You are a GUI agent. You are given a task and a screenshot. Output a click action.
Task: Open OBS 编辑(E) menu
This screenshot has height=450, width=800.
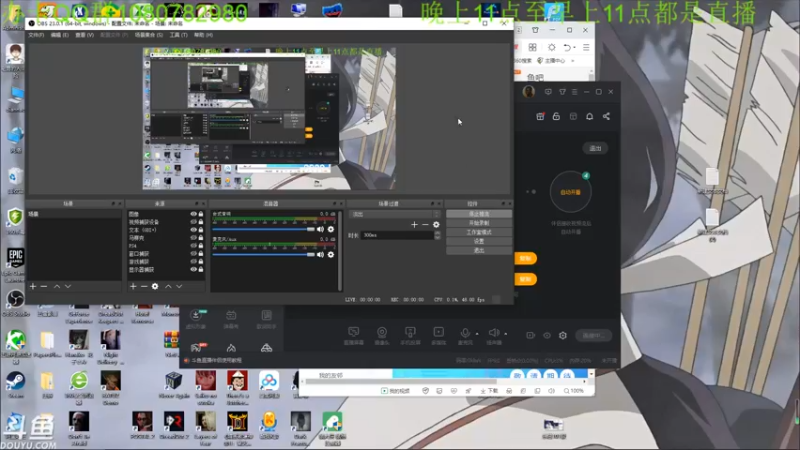pos(60,35)
